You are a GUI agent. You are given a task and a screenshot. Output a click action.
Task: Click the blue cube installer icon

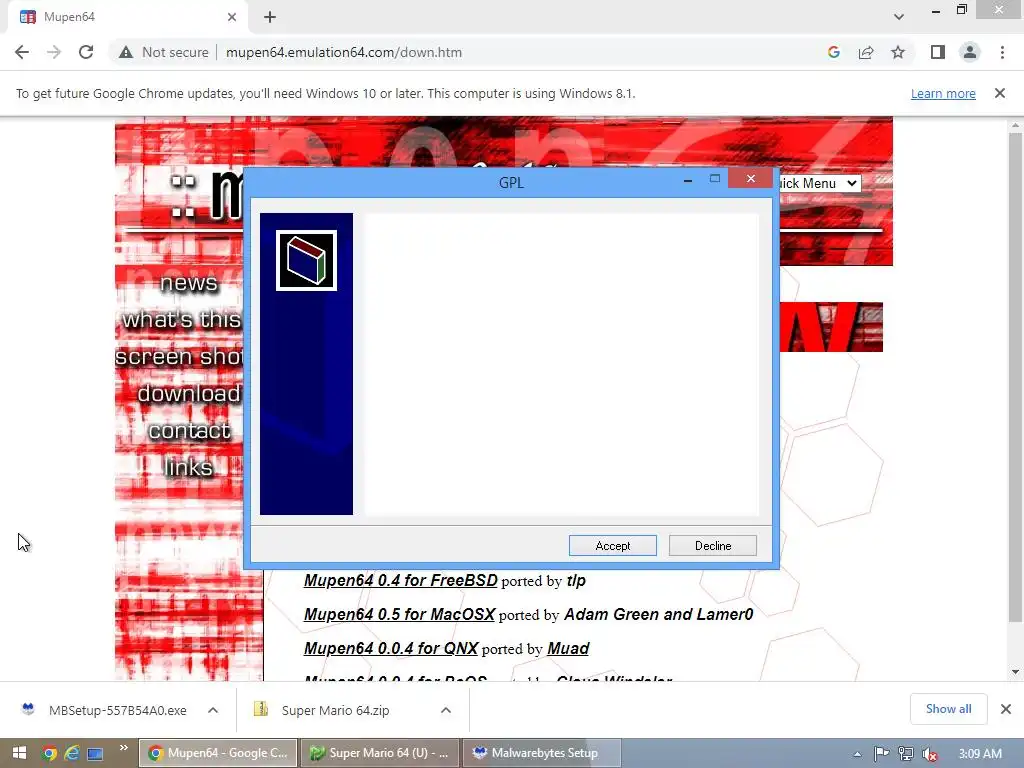(306, 261)
